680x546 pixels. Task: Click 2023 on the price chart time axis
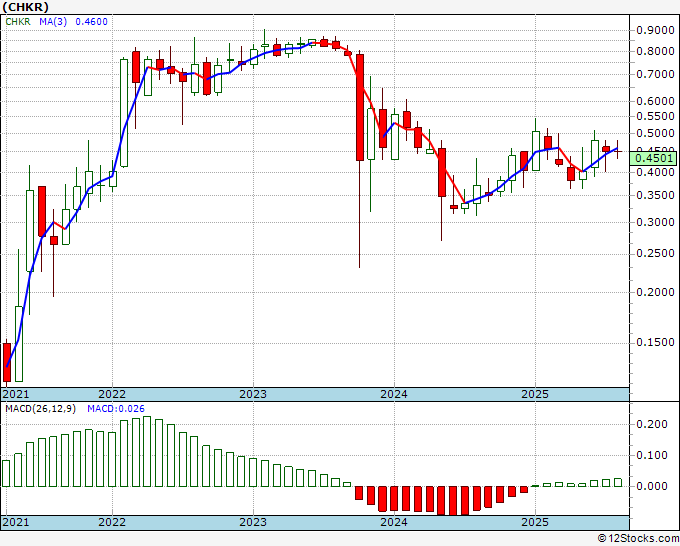click(253, 394)
